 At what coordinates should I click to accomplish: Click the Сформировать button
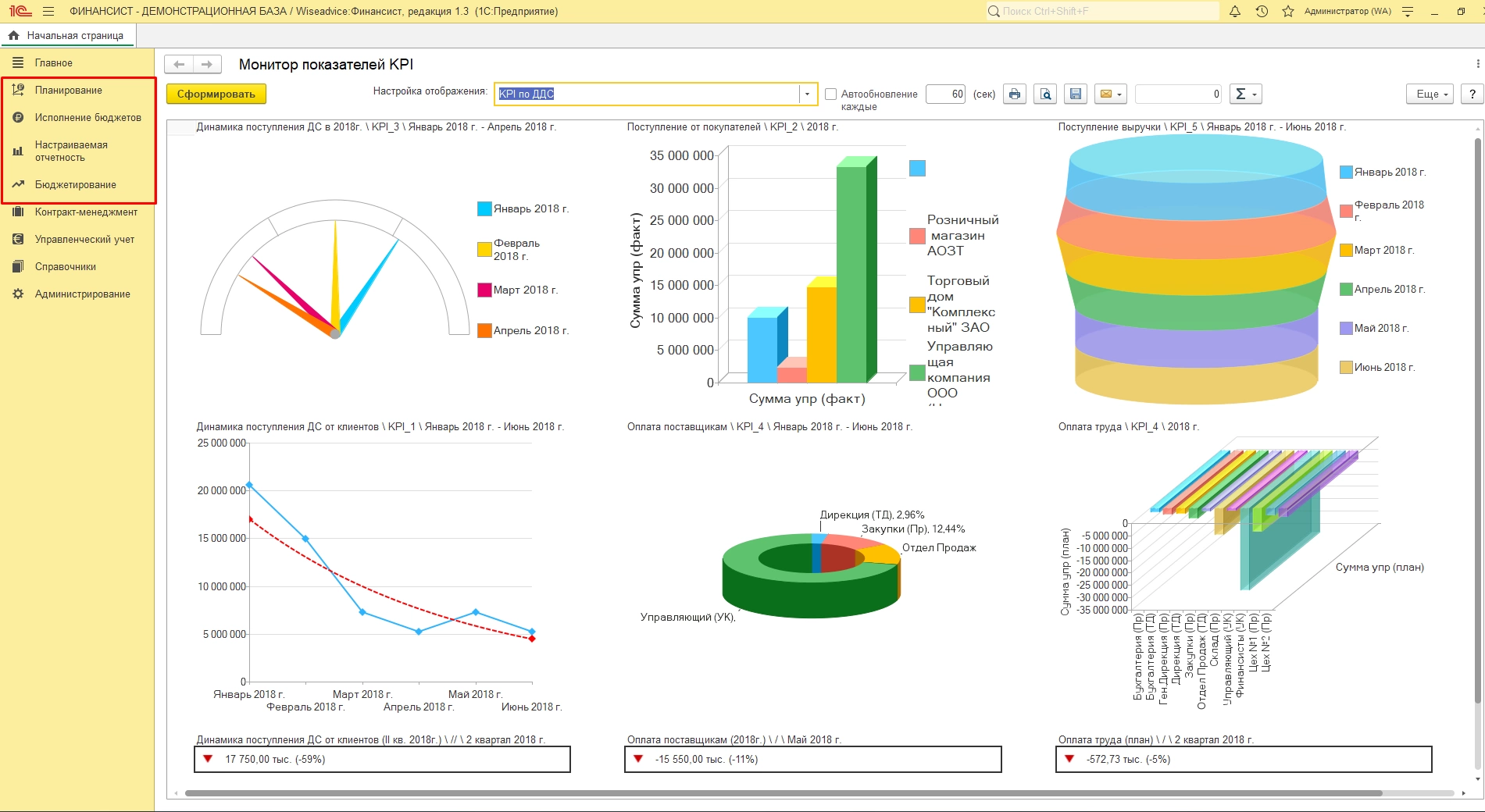(216, 94)
